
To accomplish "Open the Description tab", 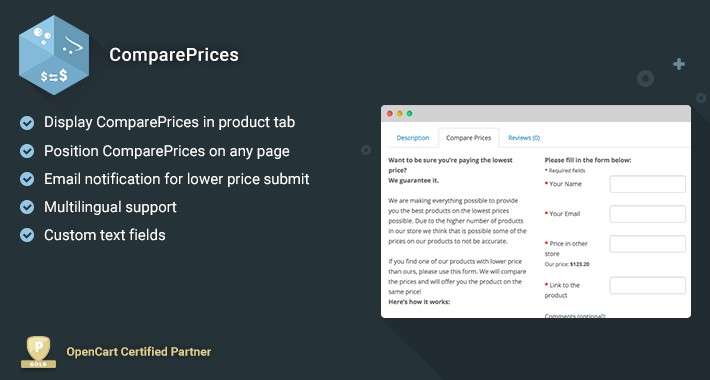I will (413, 138).
